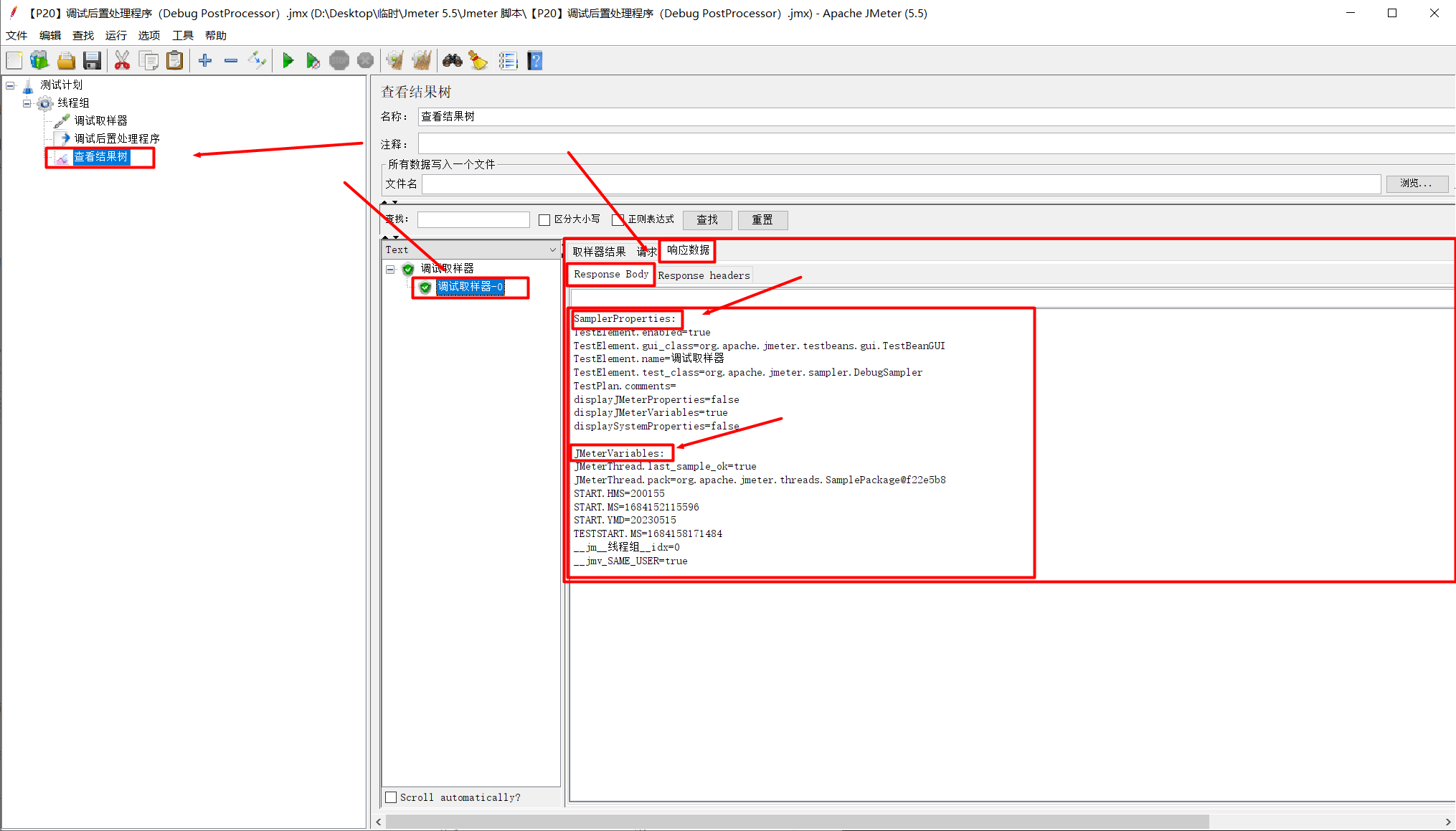Click the Toggle enable/disable icon
1456x831 pixels.
click(257, 61)
